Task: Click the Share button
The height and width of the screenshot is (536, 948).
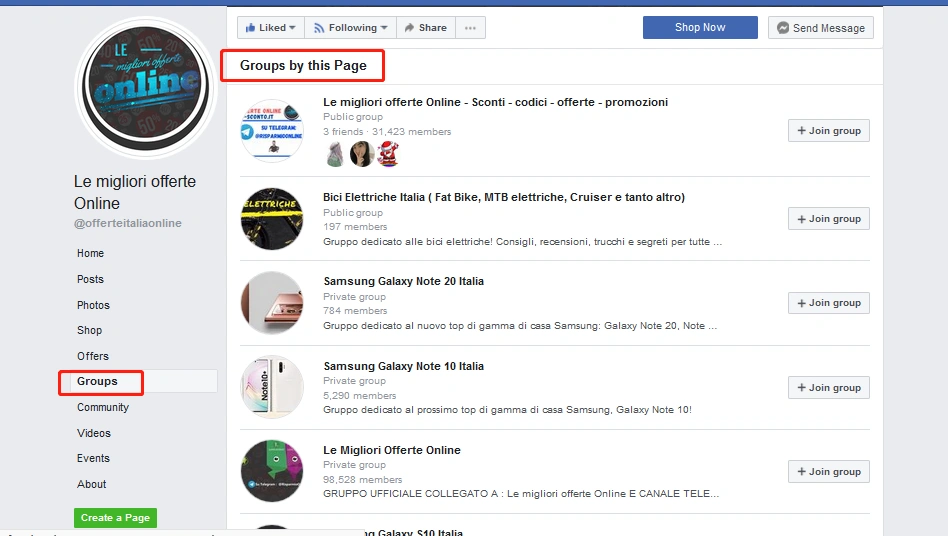Action: (x=425, y=28)
